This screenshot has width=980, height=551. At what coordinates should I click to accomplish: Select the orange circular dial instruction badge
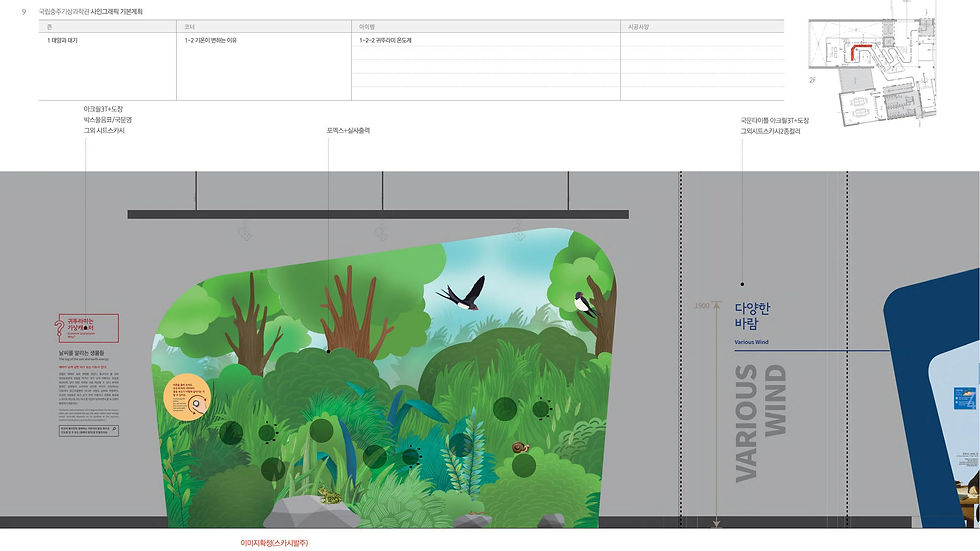pos(187,397)
